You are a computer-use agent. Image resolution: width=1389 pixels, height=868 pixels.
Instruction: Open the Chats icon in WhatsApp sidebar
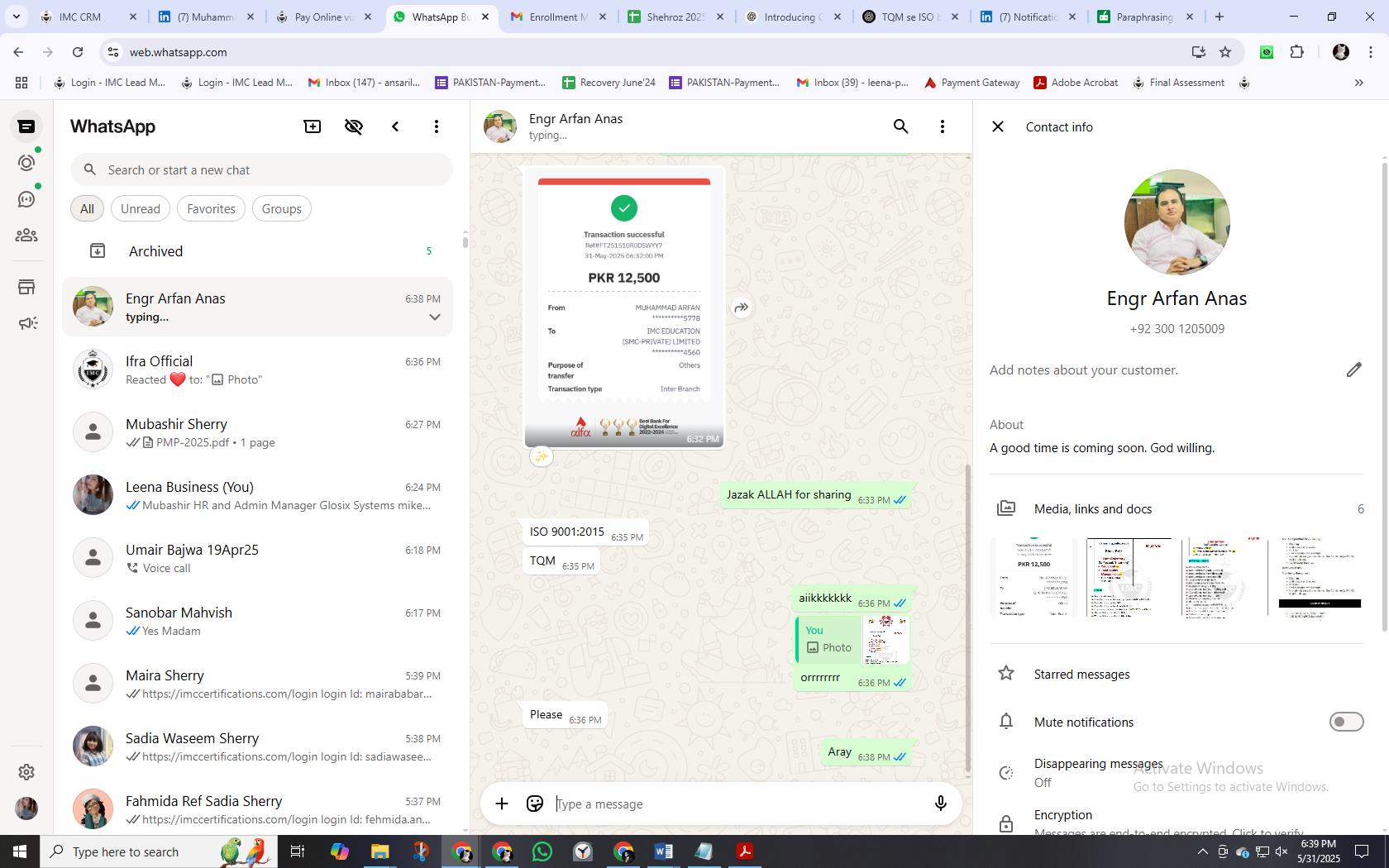coord(26,126)
